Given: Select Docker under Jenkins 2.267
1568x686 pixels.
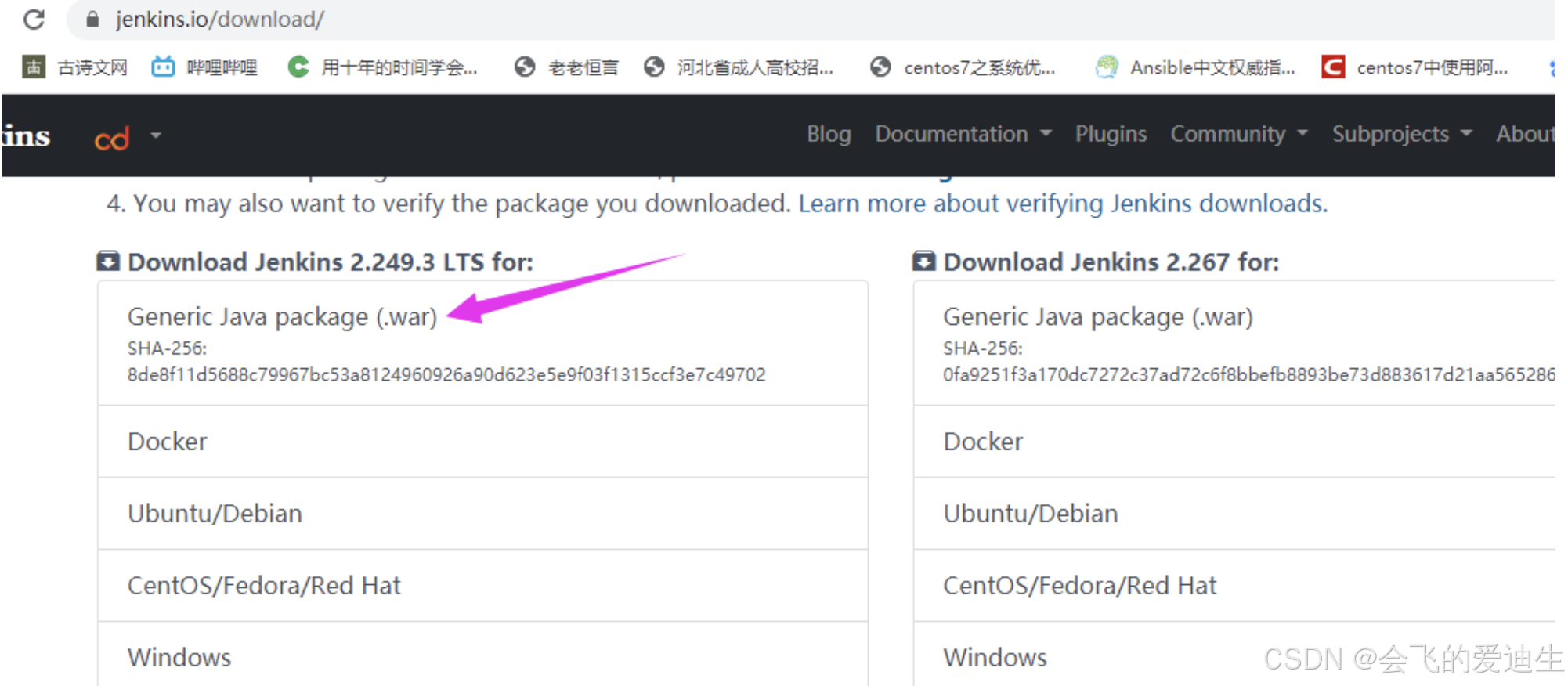Looking at the screenshot, I should coord(1234,442).
